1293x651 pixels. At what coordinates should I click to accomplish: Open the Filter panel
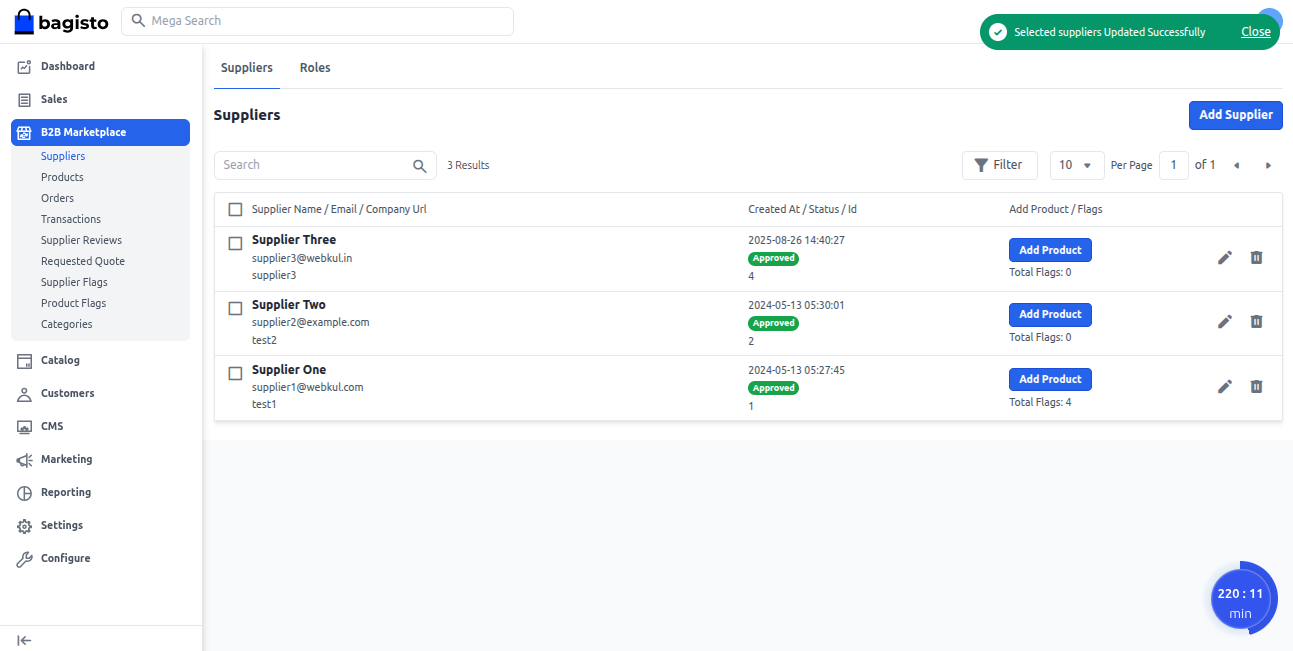tap(999, 165)
